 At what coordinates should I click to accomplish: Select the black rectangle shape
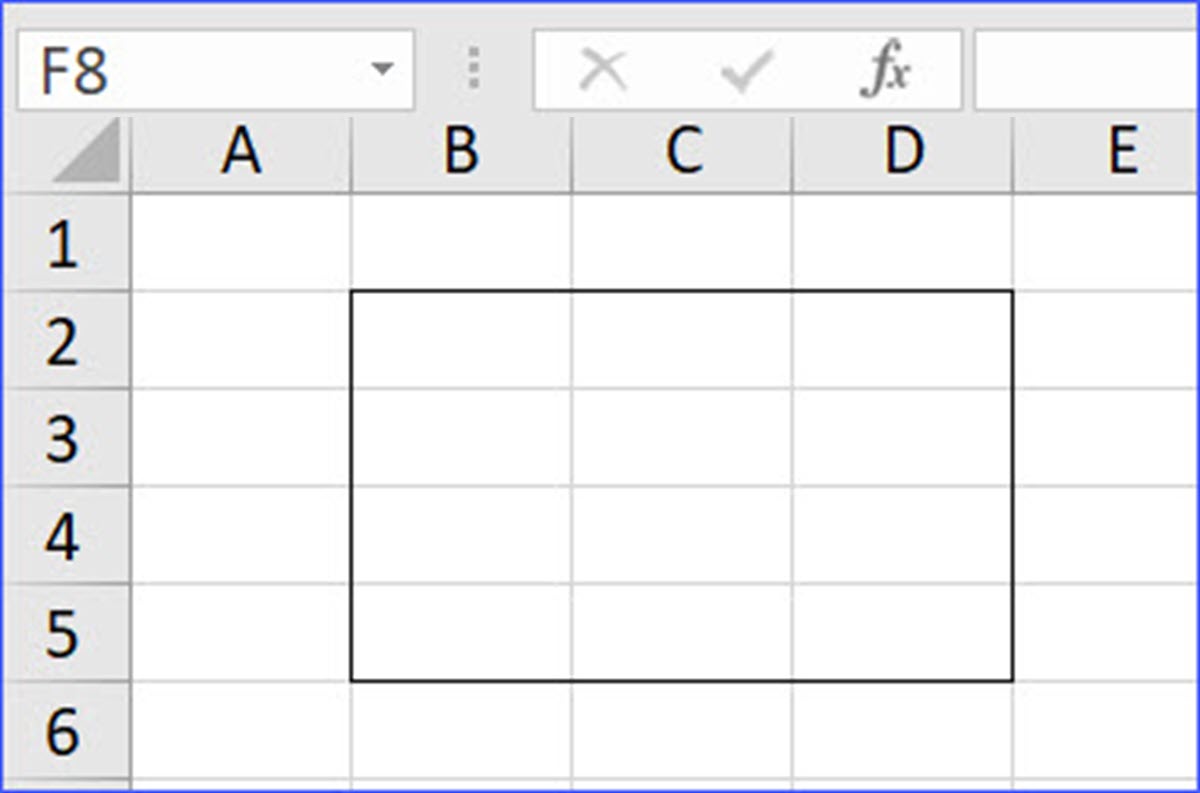click(x=682, y=290)
